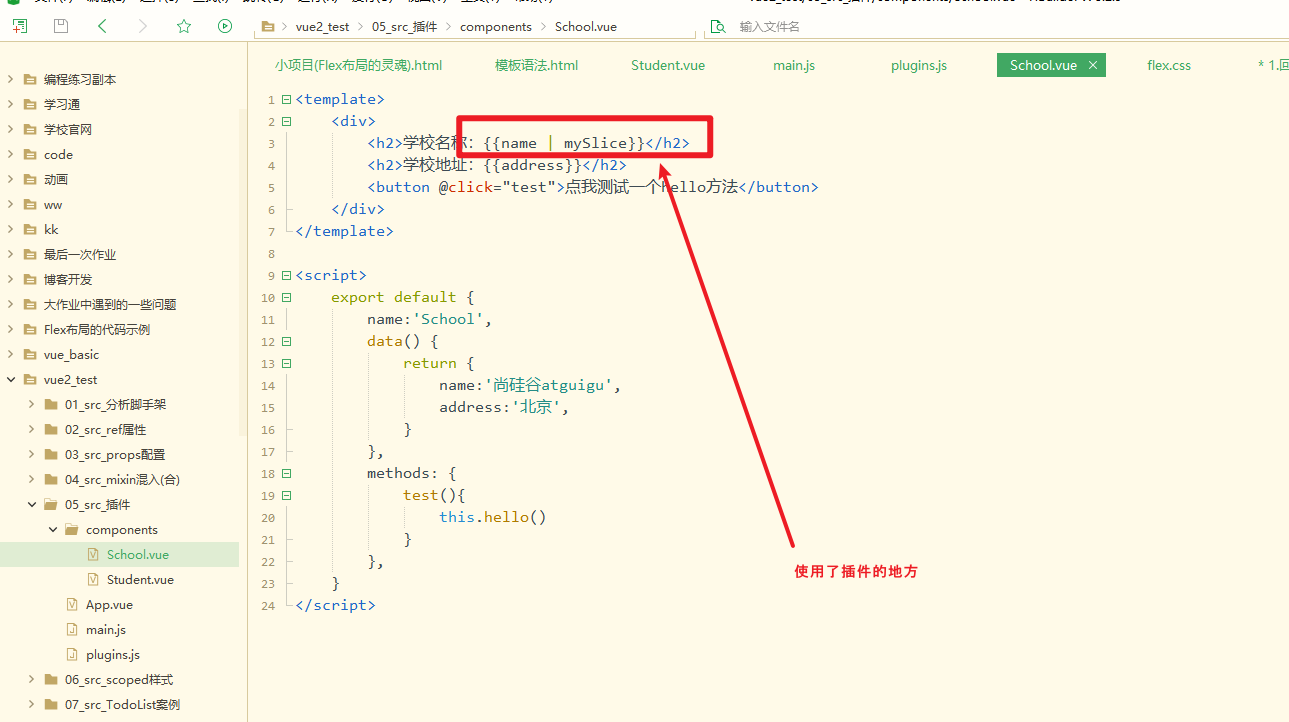Collapse the components folder arrow
This screenshot has width=1289, height=722.
(x=52, y=529)
